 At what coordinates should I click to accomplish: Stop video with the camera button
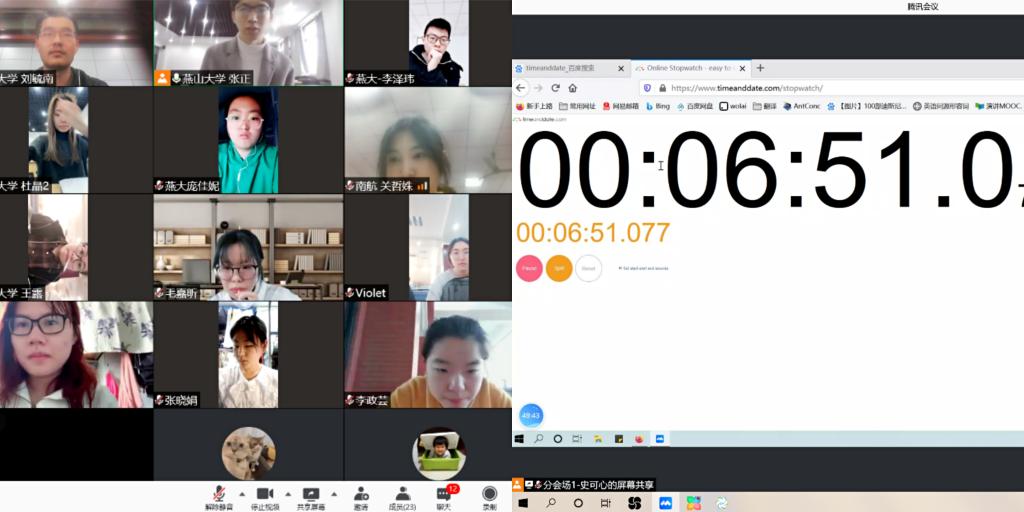pos(265,494)
